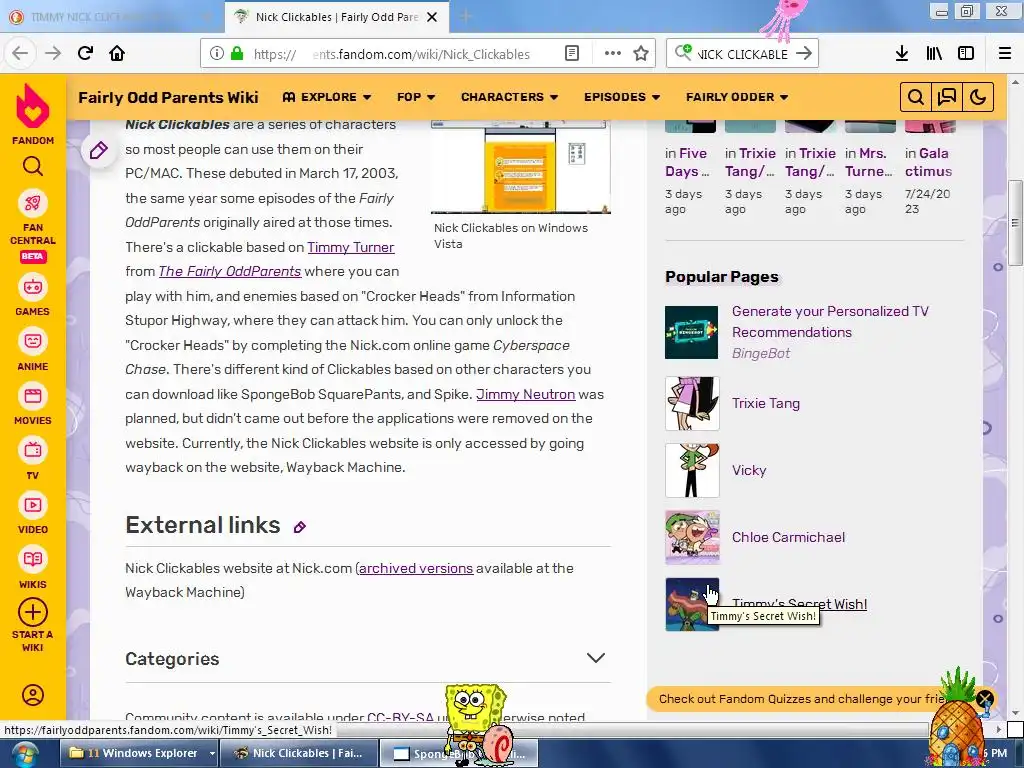Click Start a Wiki plus icon
The width and height of the screenshot is (1024, 768).
point(33,613)
